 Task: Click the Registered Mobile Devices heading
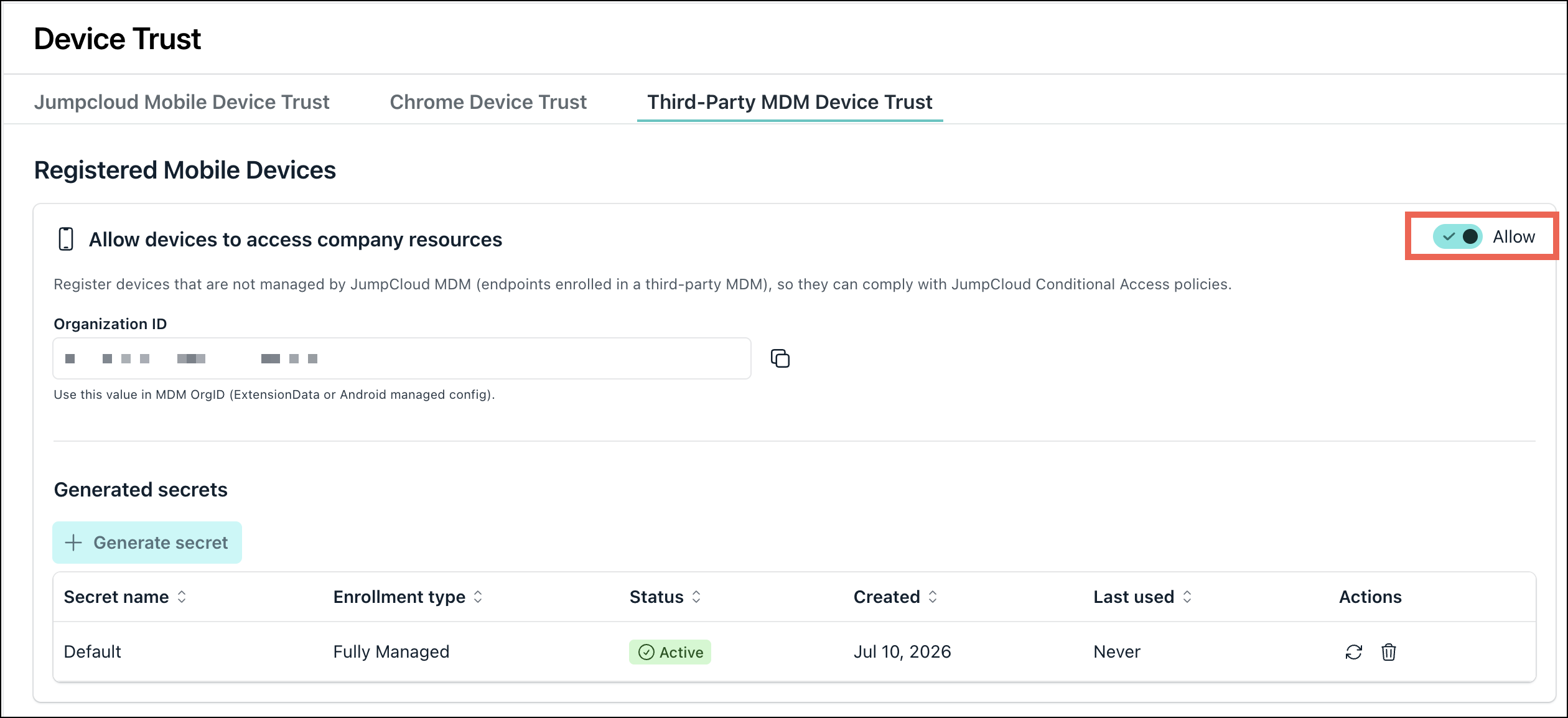point(185,170)
